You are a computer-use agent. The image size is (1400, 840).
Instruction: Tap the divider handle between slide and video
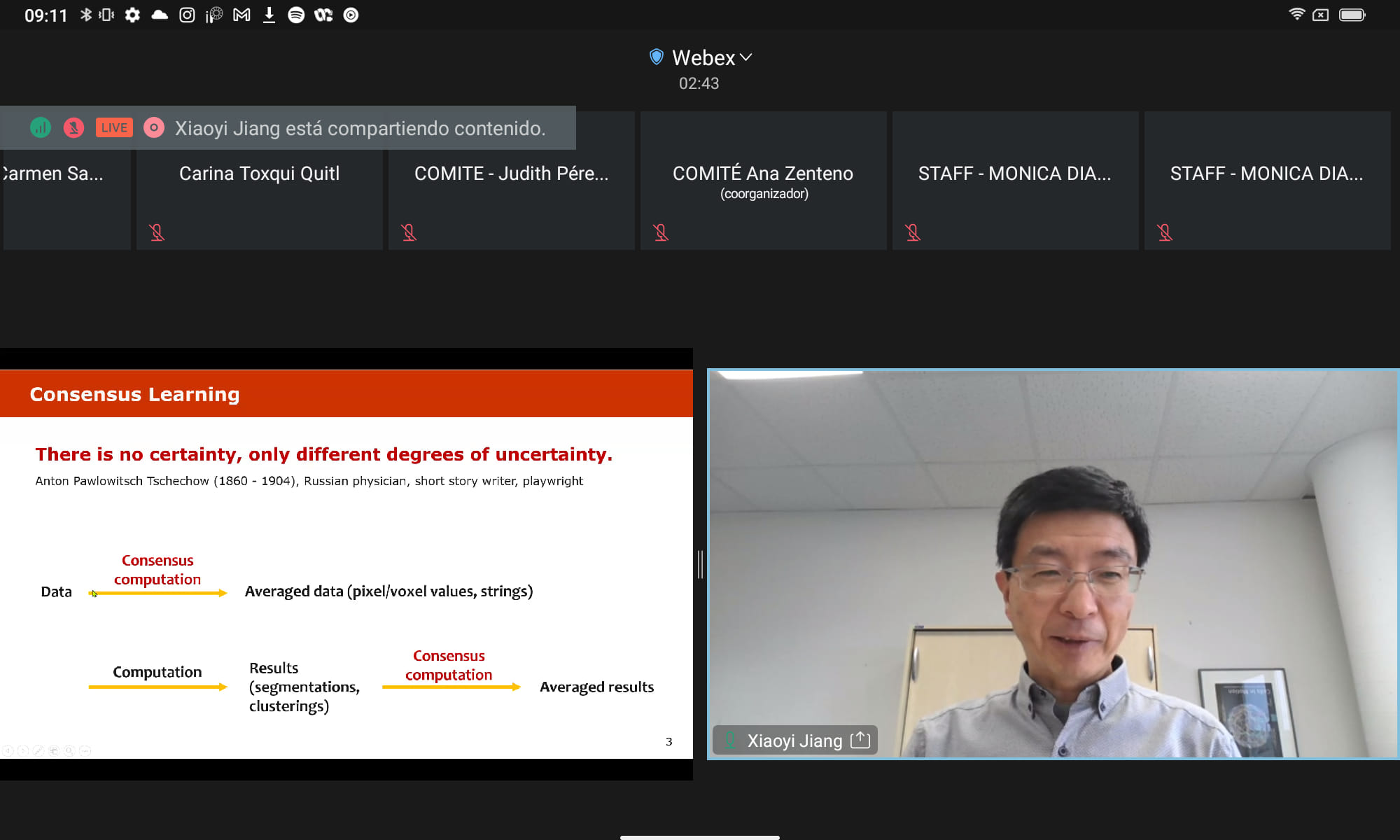[700, 564]
